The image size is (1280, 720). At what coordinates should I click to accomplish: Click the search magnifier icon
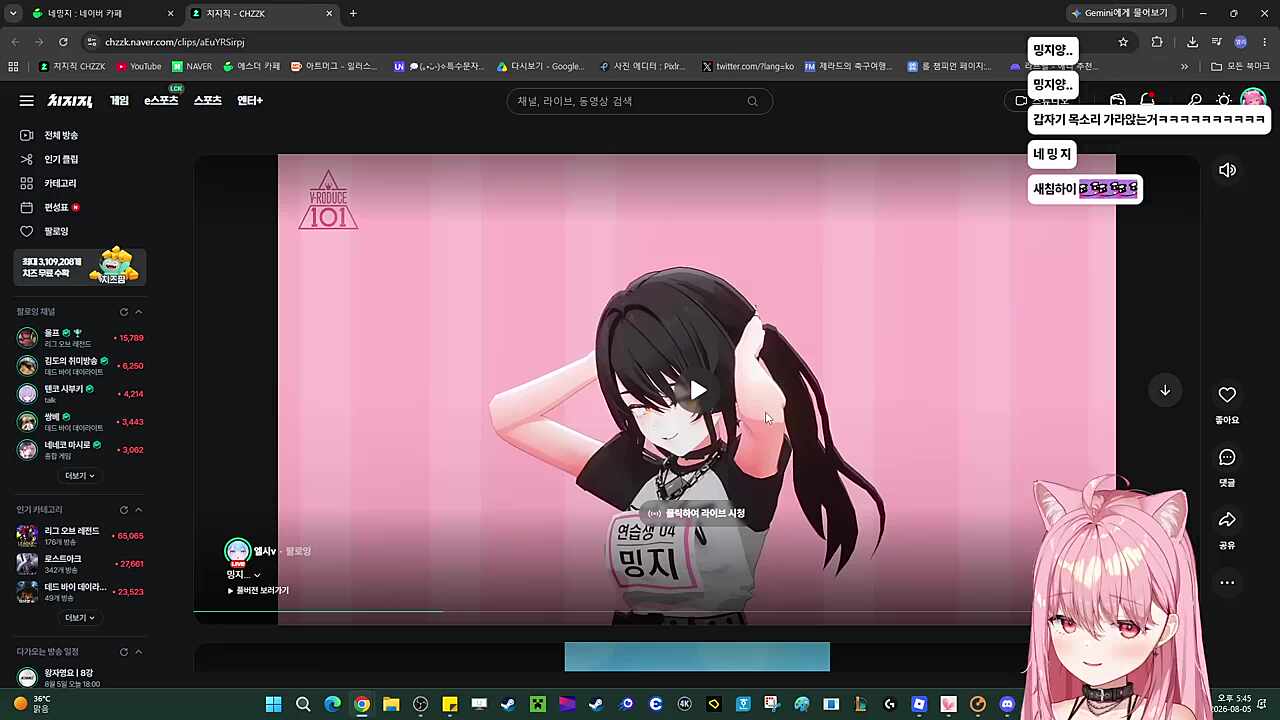tap(752, 101)
